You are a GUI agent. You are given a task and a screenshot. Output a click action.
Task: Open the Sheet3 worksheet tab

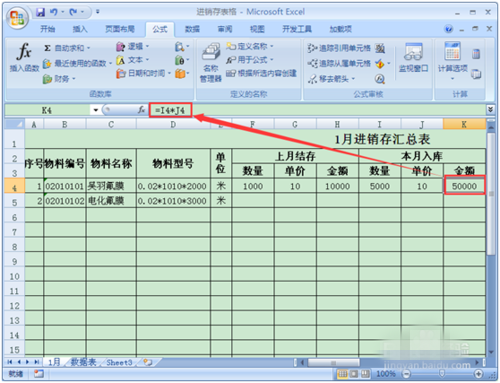pos(119,363)
